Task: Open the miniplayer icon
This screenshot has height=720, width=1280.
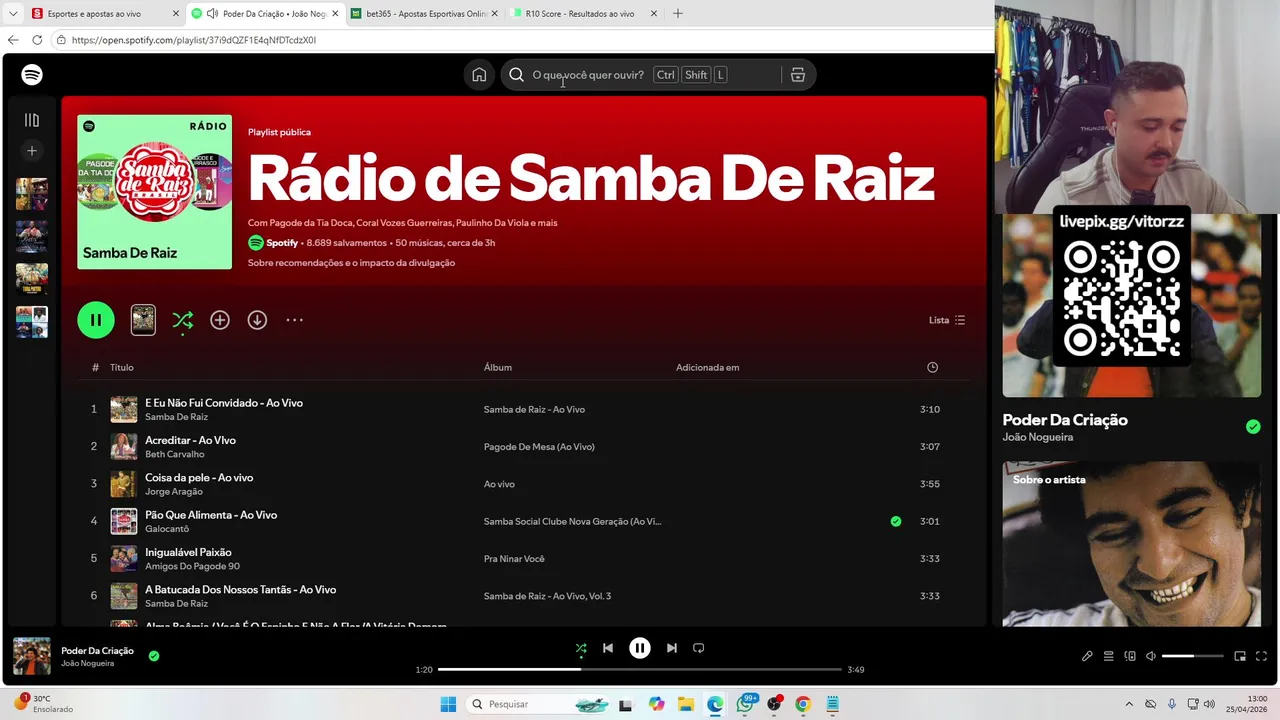Action: tap(1240, 656)
